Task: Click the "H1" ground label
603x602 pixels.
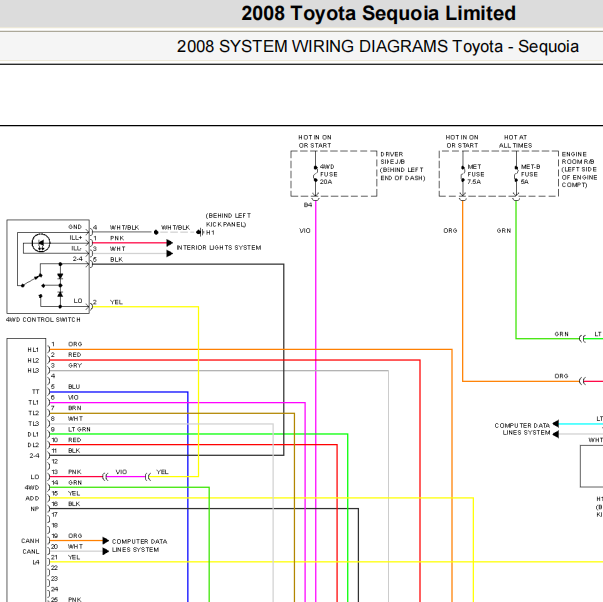Action: pyautogui.click(x=210, y=233)
